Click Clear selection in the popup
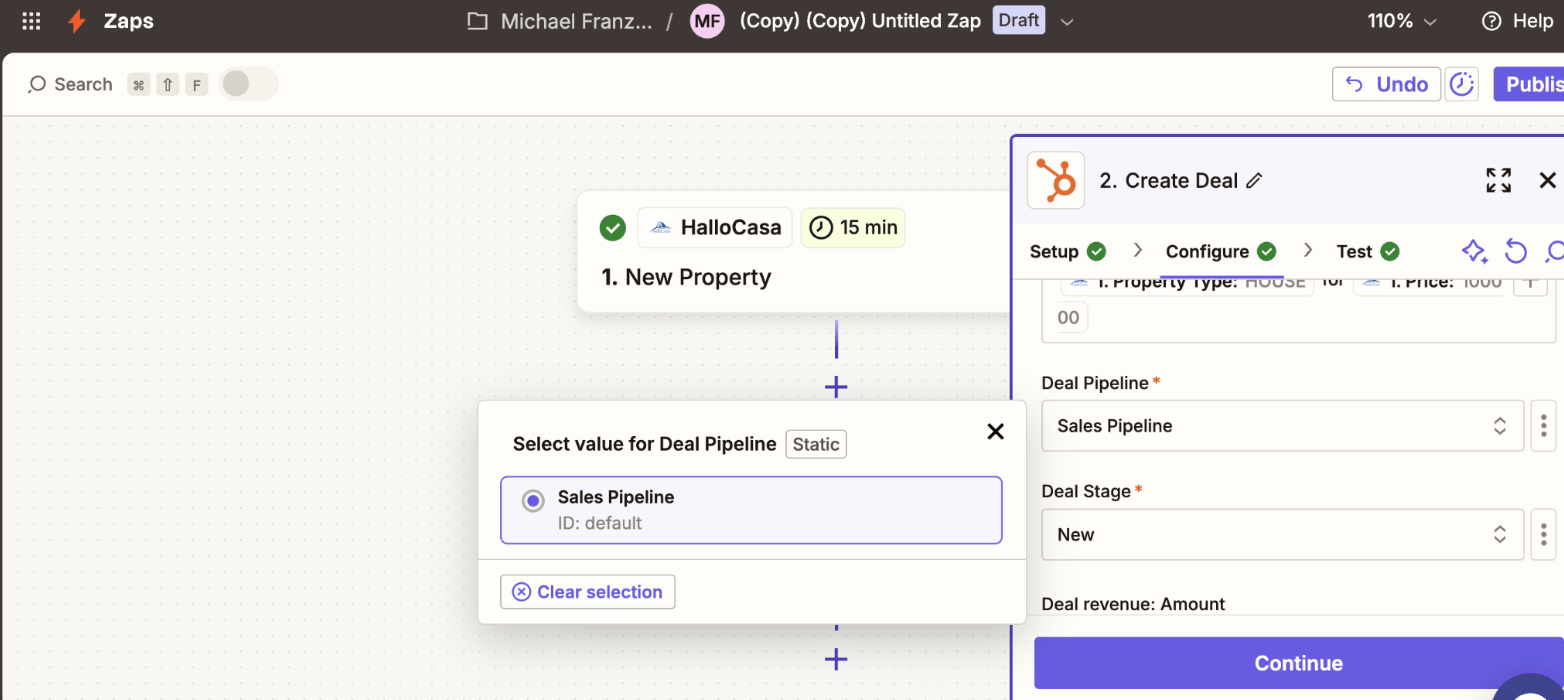Image resolution: width=1564 pixels, height=700 pixels. (x=588, y=592)
